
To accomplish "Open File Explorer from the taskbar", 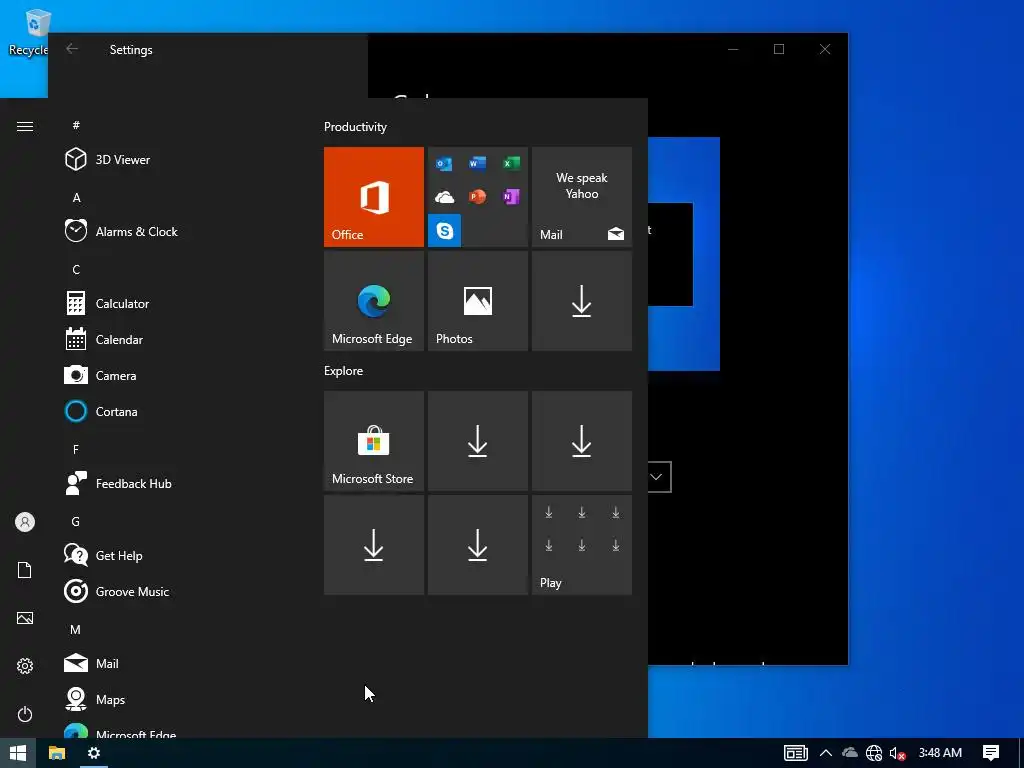I will click(57, 753).
